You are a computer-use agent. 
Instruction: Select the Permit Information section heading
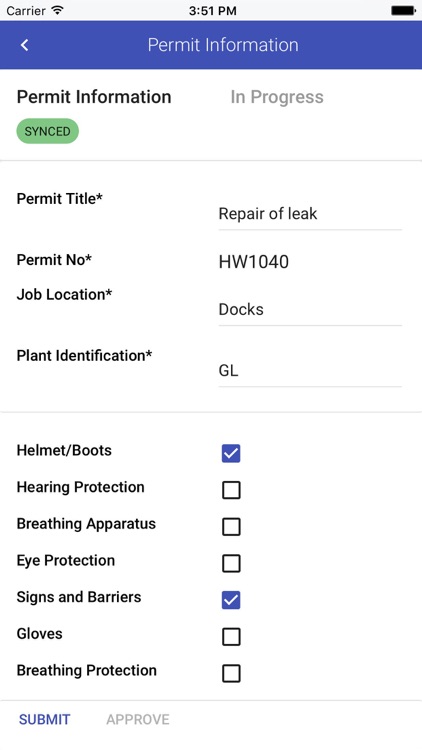(94, 97)
